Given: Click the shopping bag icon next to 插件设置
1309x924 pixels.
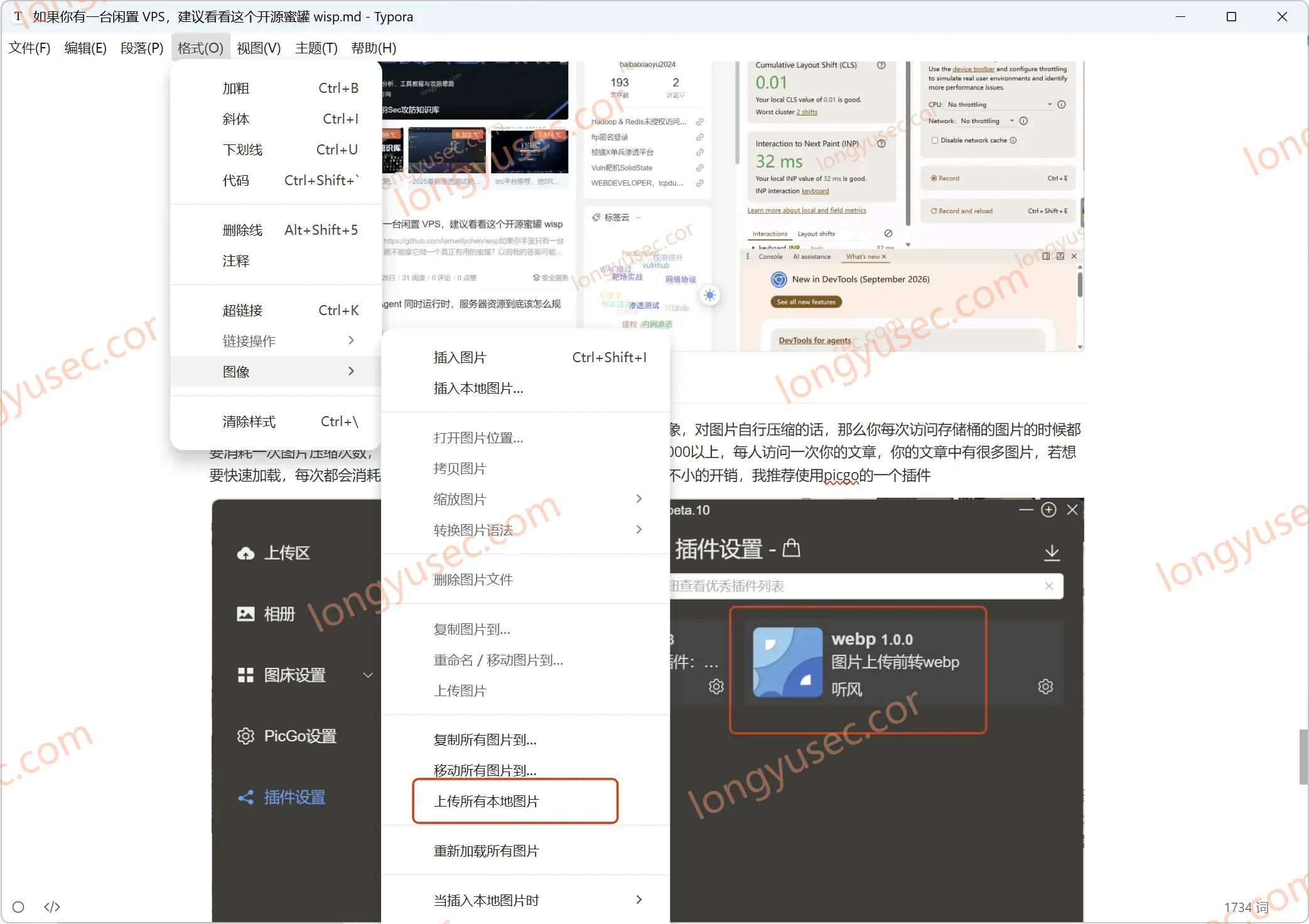Looking at the screenshot, I should [x=792, y=547].
